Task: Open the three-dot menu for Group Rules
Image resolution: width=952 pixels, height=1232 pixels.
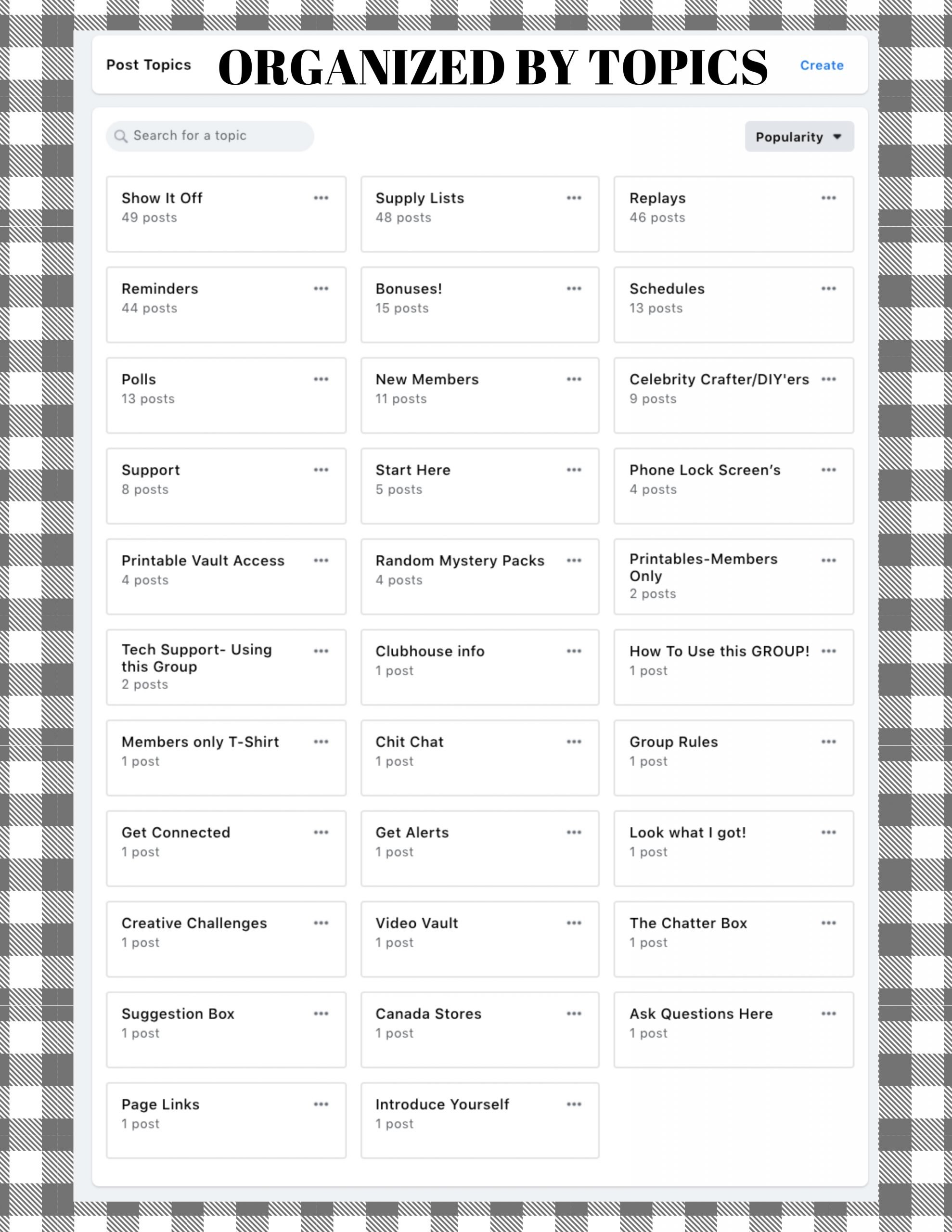Action: click(x=828, y=742)
